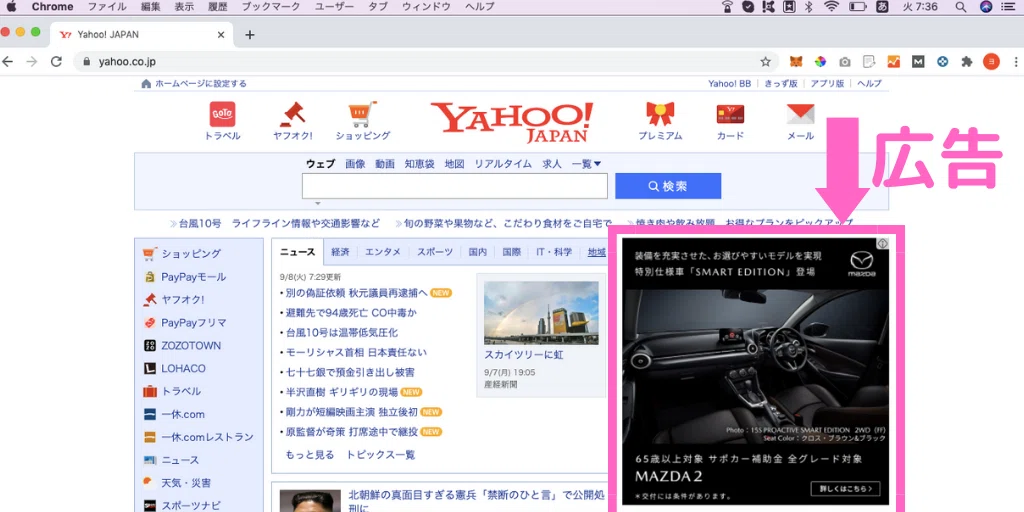
Task: Open the Yahoo! BB link
Action: pos(729,84)
